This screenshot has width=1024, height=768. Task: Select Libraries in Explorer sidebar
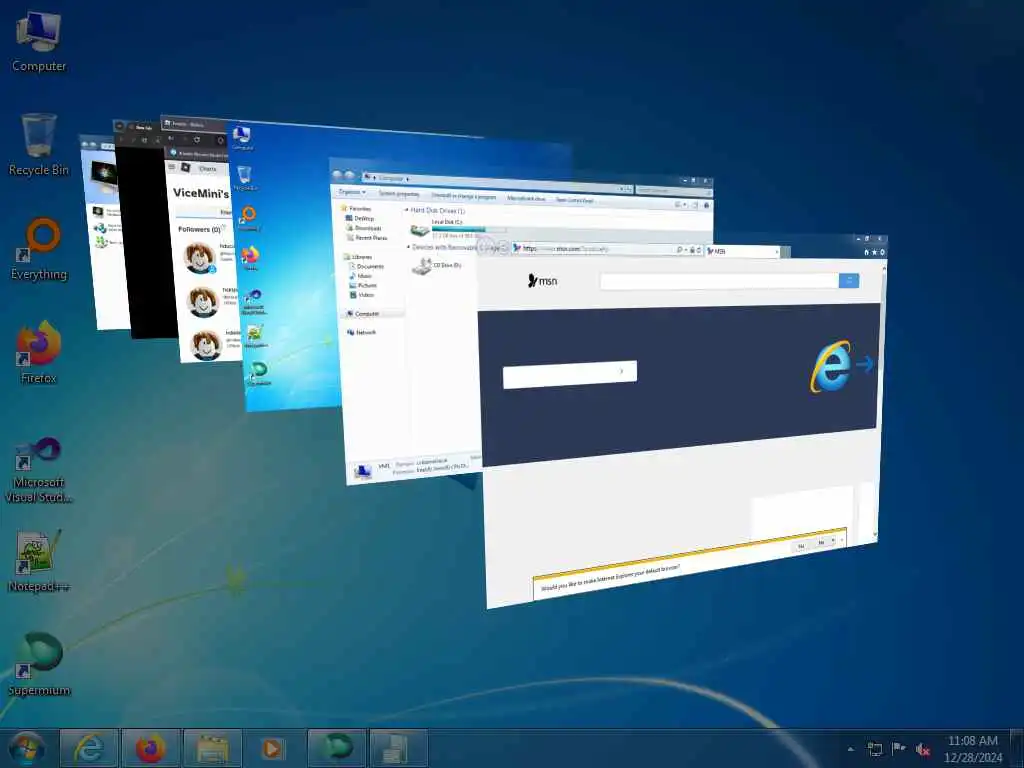pyautogui.click(x=358, y=257)
